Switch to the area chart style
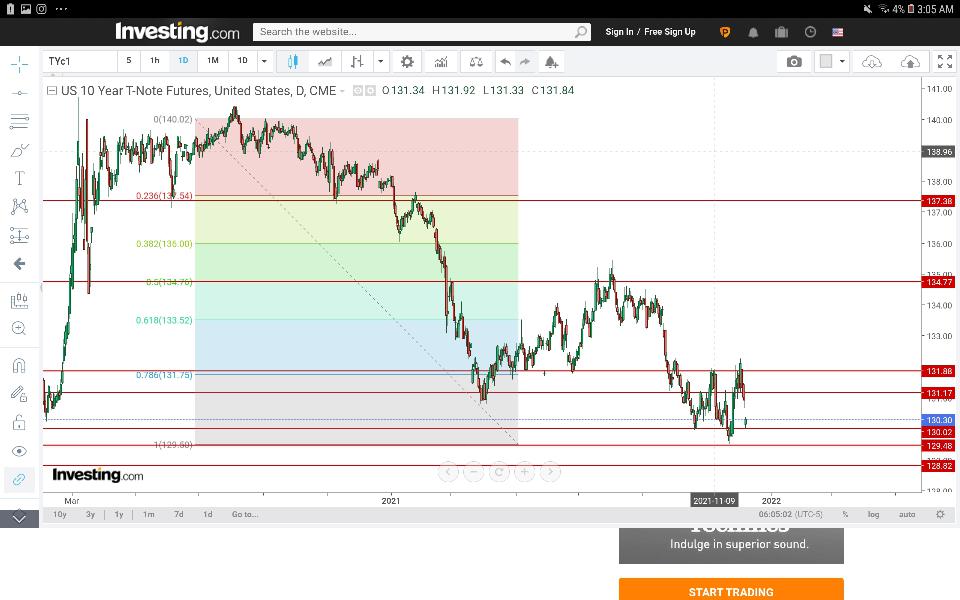Image resolution: width=960 pixels, height=600 pixels. pyautogui.click(x=325, y=61)
